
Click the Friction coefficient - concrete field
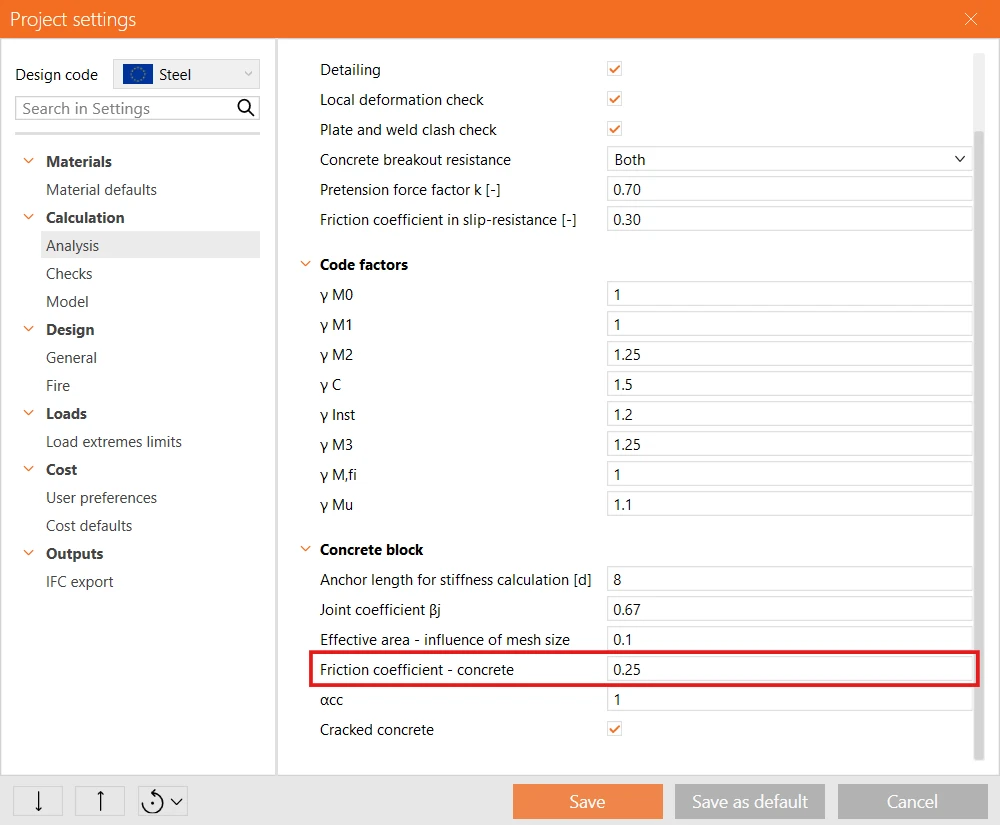789,669
